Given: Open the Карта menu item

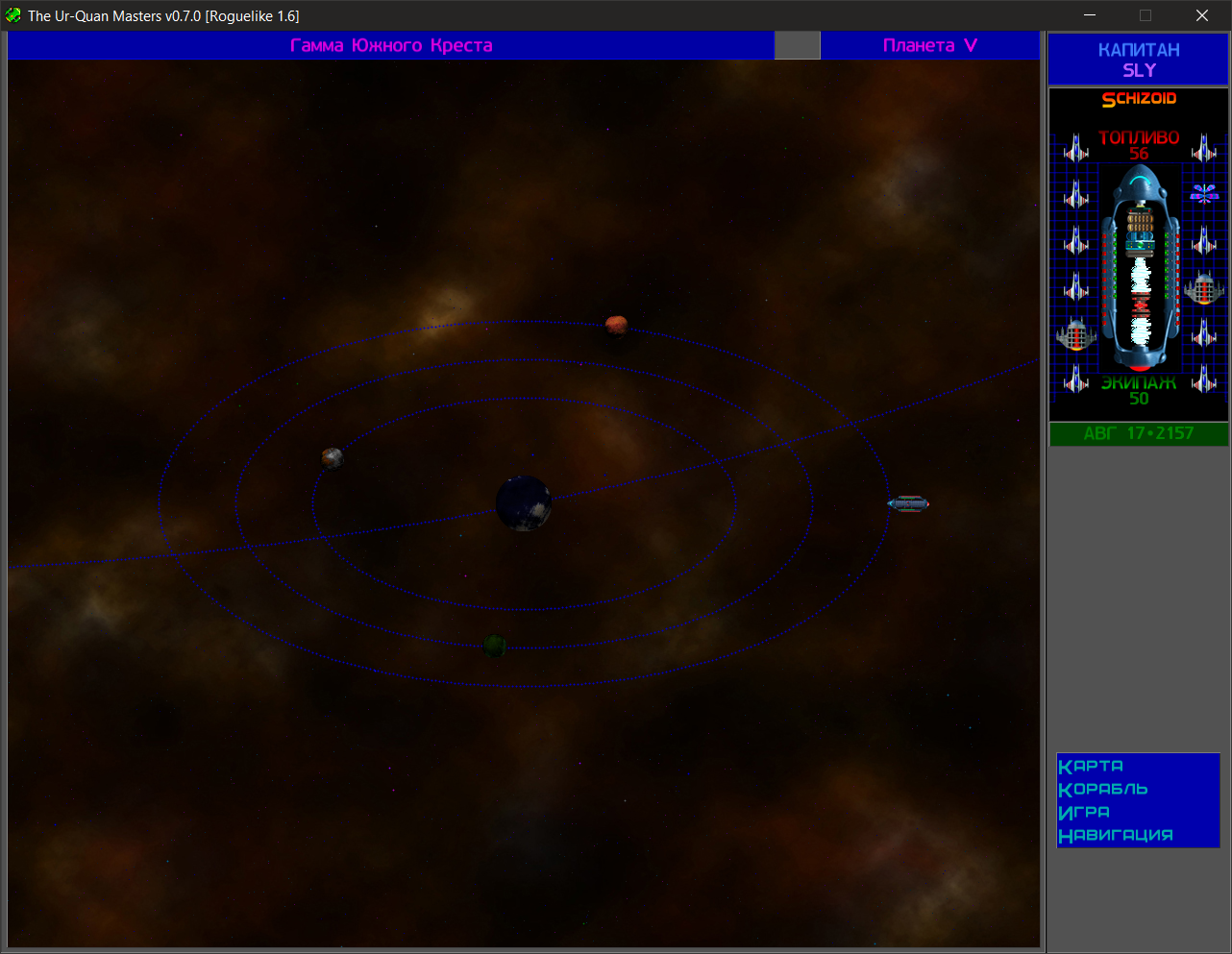Looking at the screenshot, I should pos(1091,766).
